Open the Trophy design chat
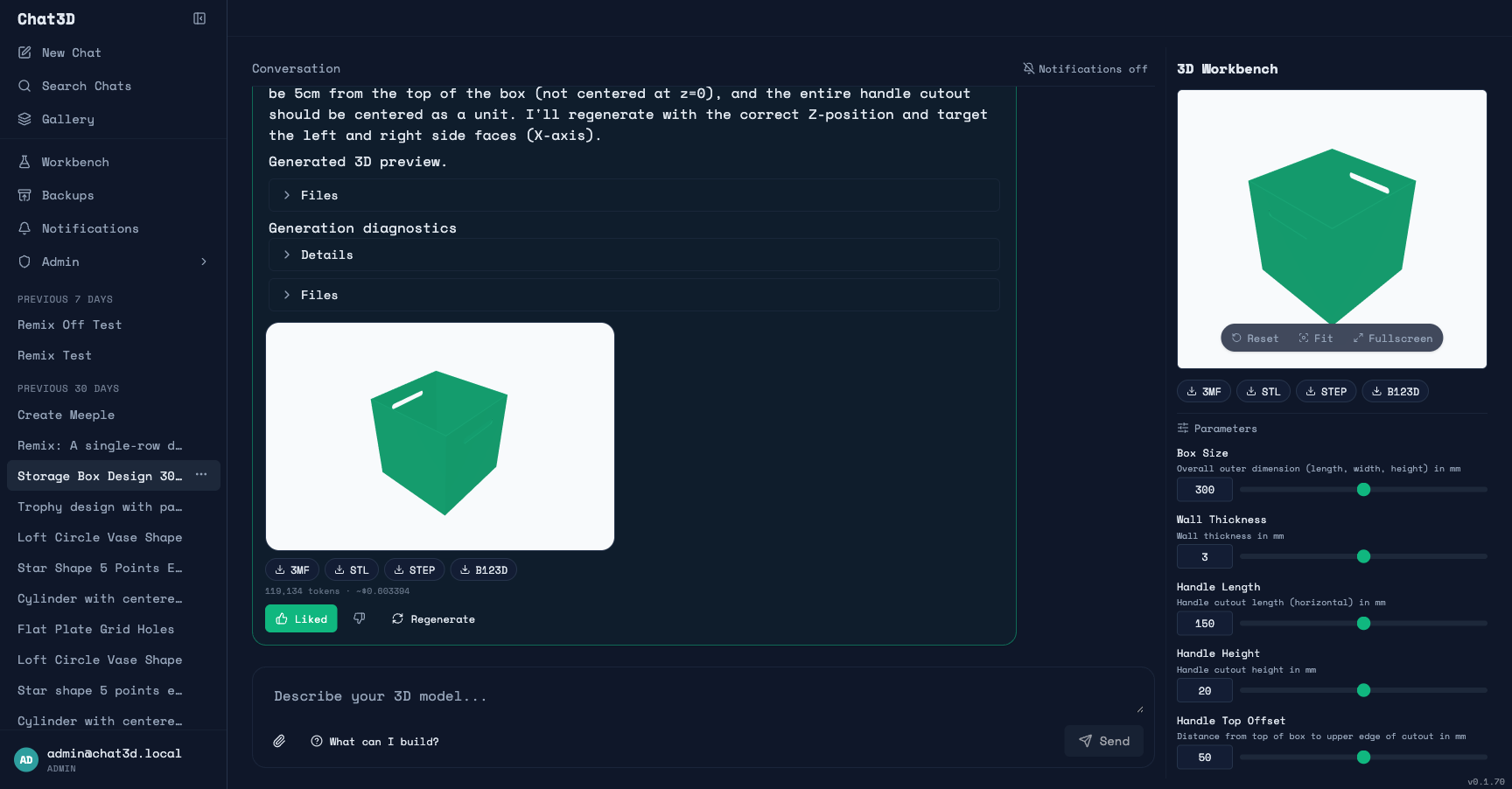This screenshot has width=1512, height=789. [100, 506]
